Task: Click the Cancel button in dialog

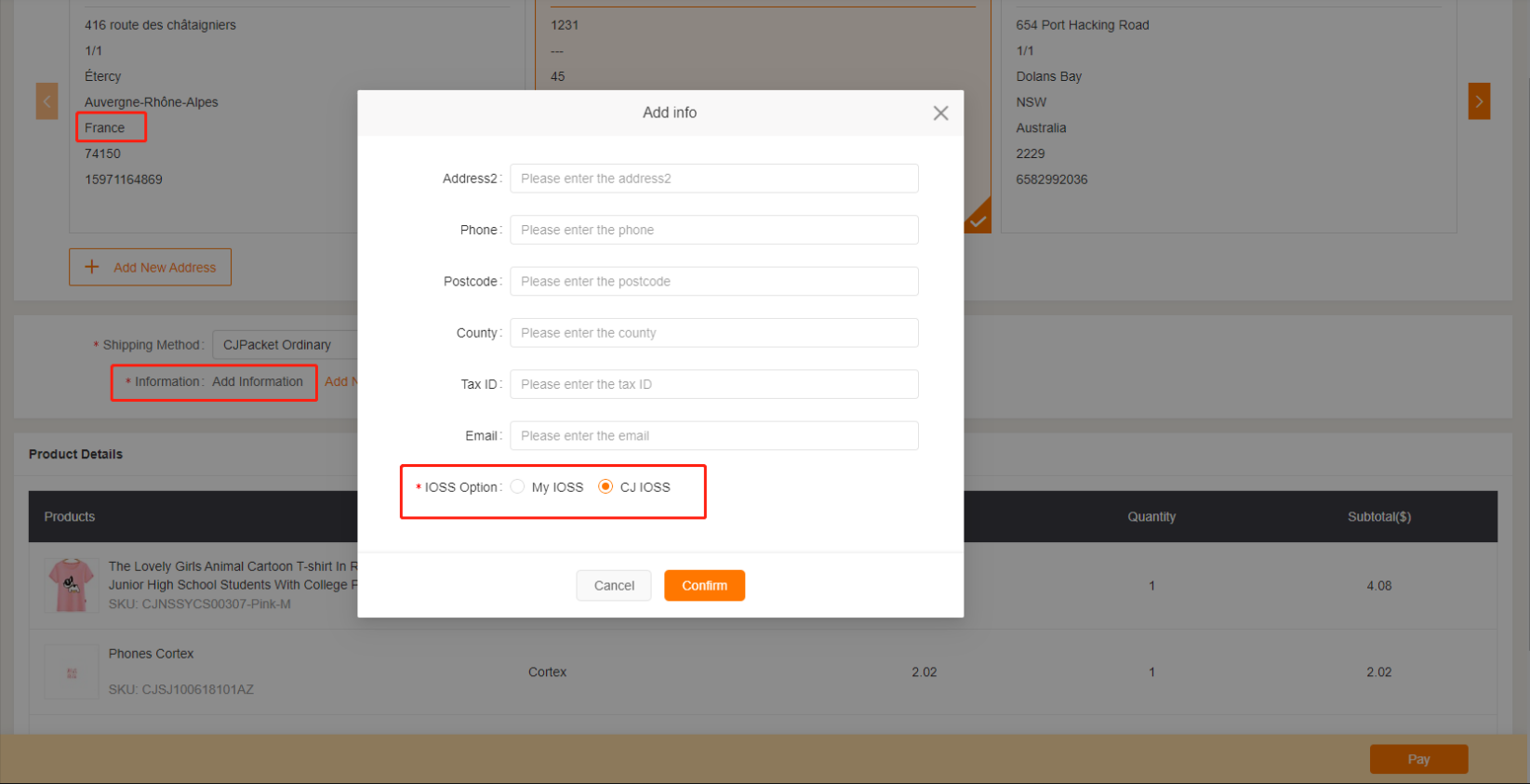Action: [x=614, y=586]
